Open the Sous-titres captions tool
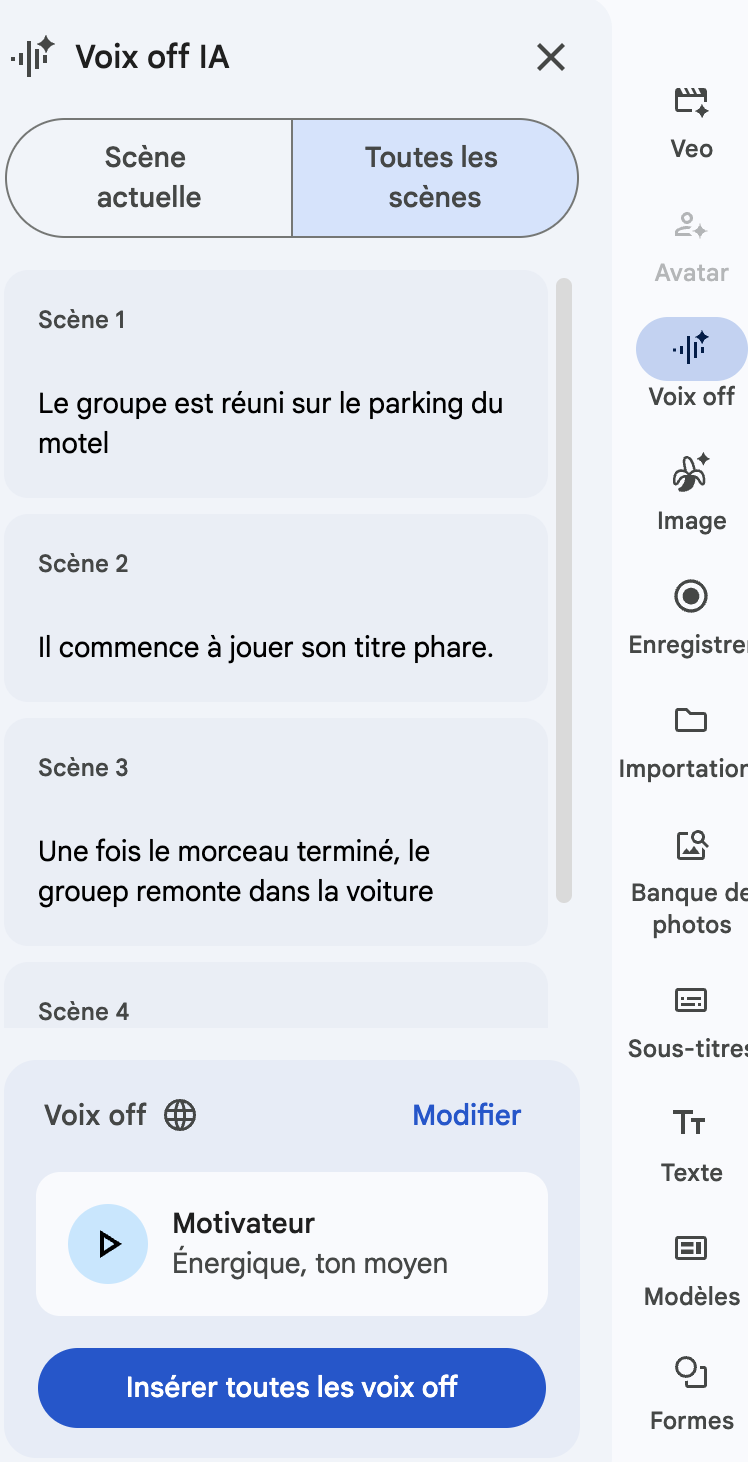The height and width of the screenshot is (1462, 748). (691, 1000)
